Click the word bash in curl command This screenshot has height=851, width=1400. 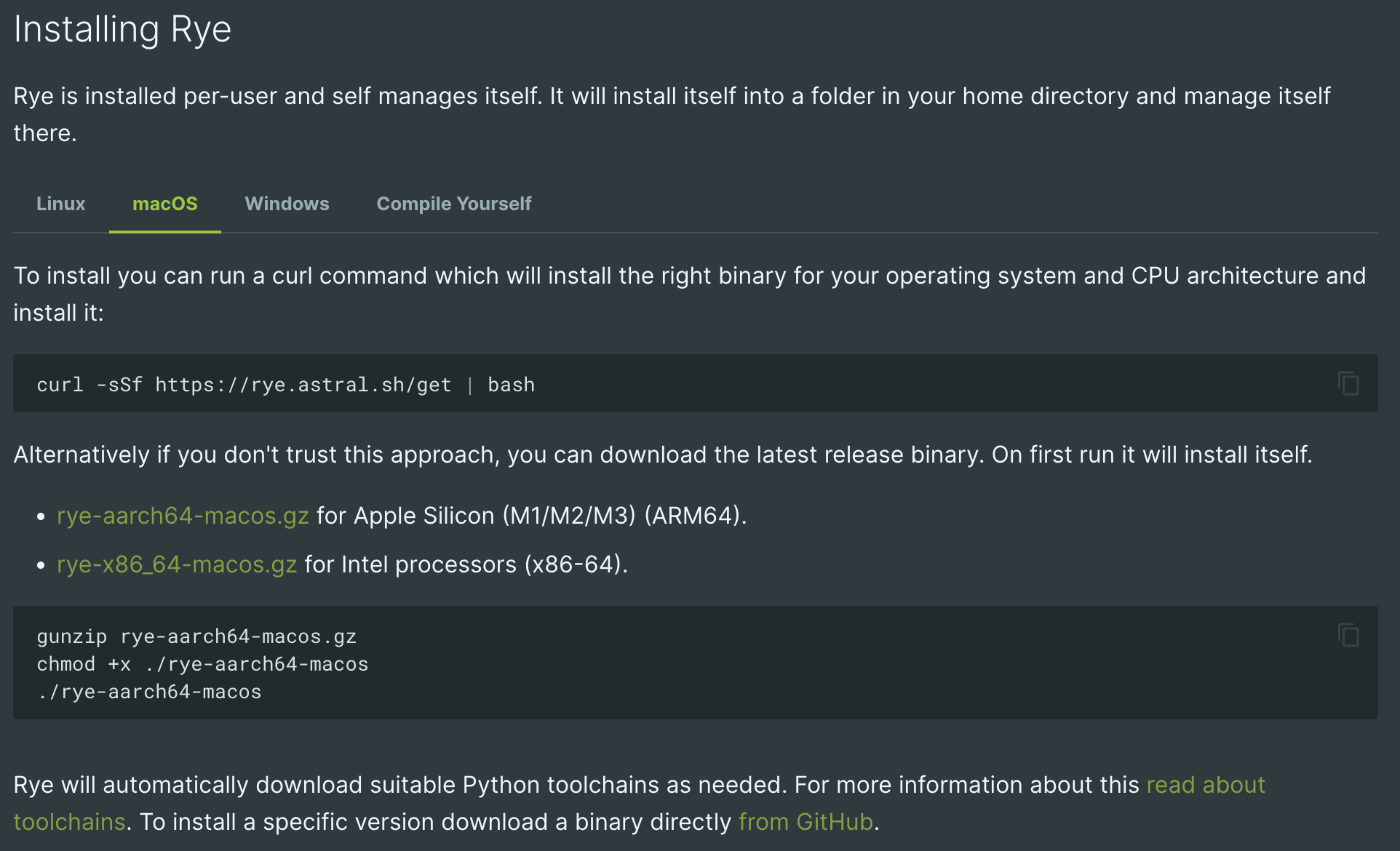[x=511, y=385]
